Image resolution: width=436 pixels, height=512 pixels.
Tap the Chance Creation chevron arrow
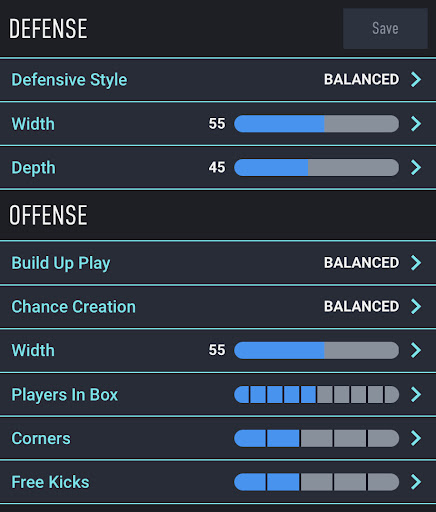point(416,306)
